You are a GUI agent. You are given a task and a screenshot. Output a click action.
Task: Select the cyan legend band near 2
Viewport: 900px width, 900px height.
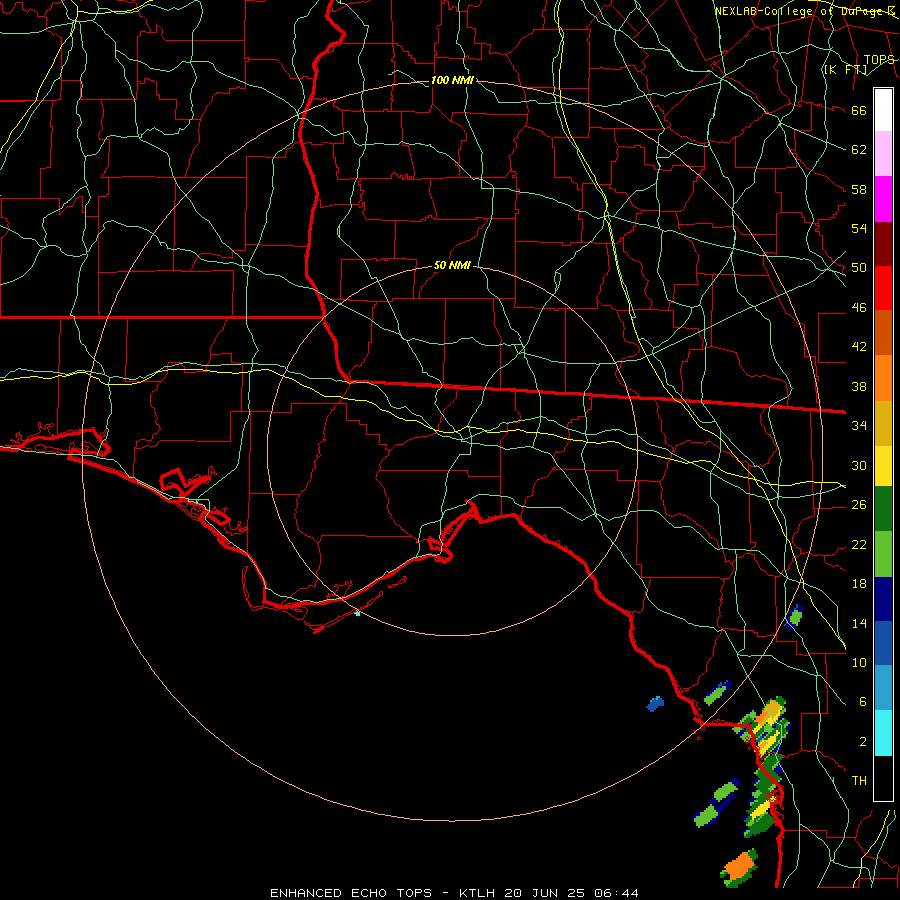point(883,733)
